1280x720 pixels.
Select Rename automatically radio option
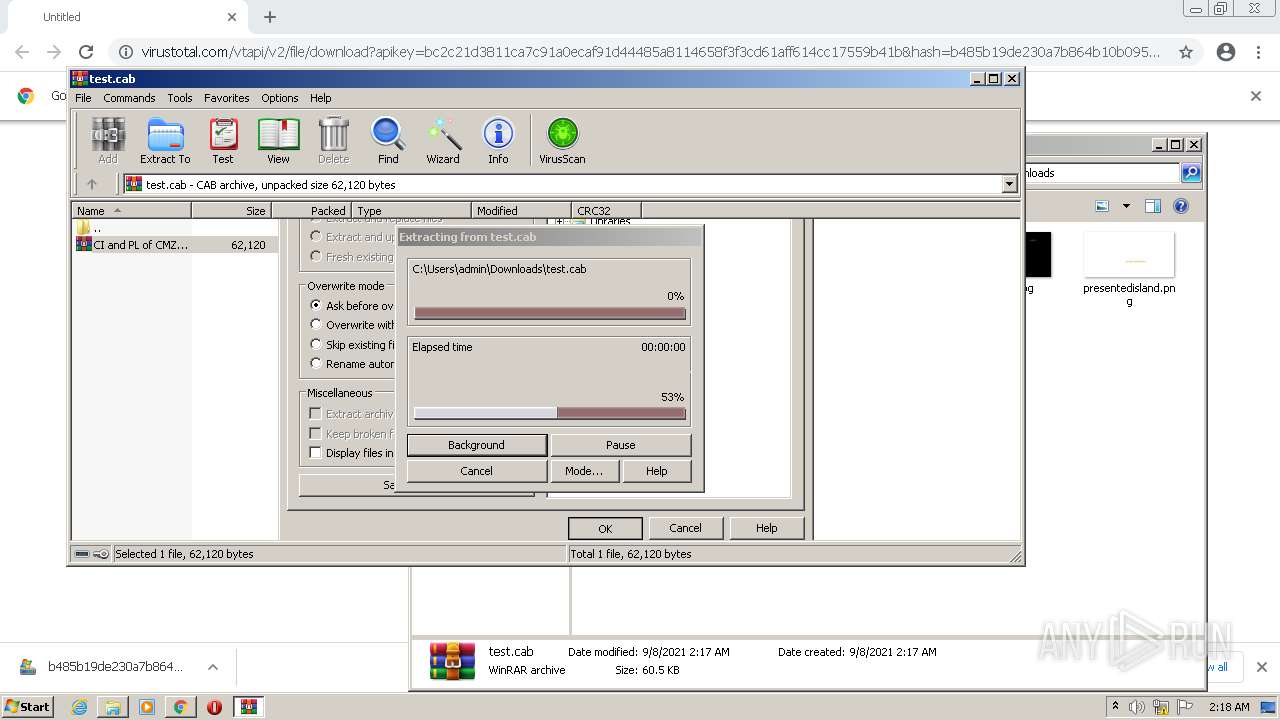[x=316, y=364]
